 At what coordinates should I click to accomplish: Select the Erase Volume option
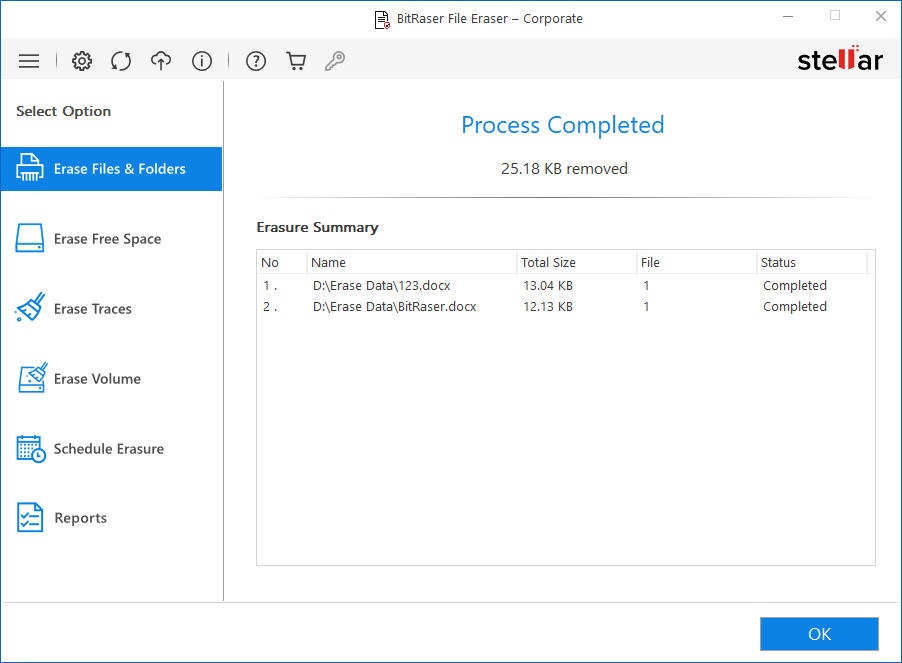point(112,379)
